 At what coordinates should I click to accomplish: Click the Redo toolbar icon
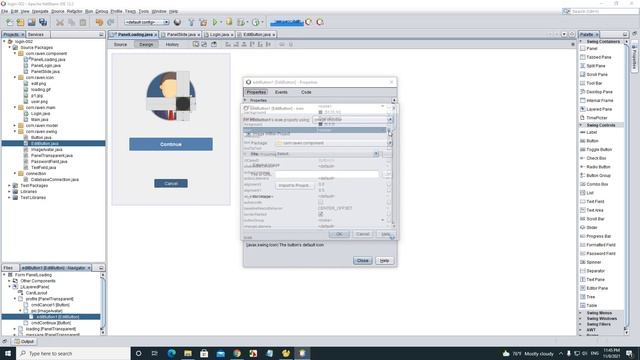click(x=111, y=22)
